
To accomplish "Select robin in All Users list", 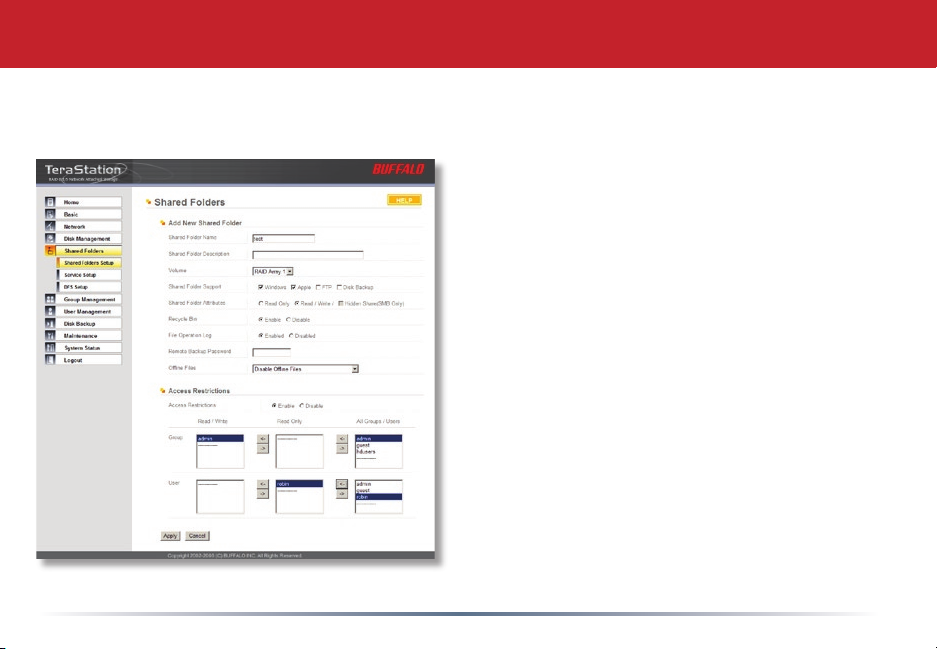I will pyautogui.click(x=378, y=497).
